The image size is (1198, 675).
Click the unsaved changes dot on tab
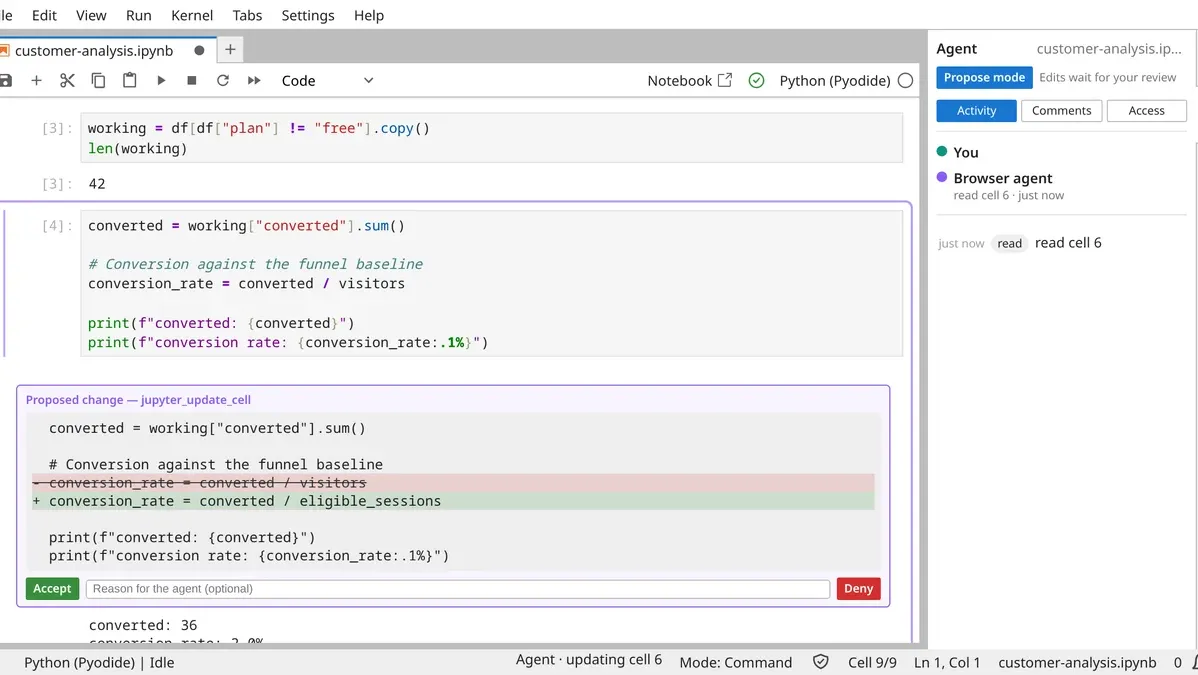pos(199,50)
